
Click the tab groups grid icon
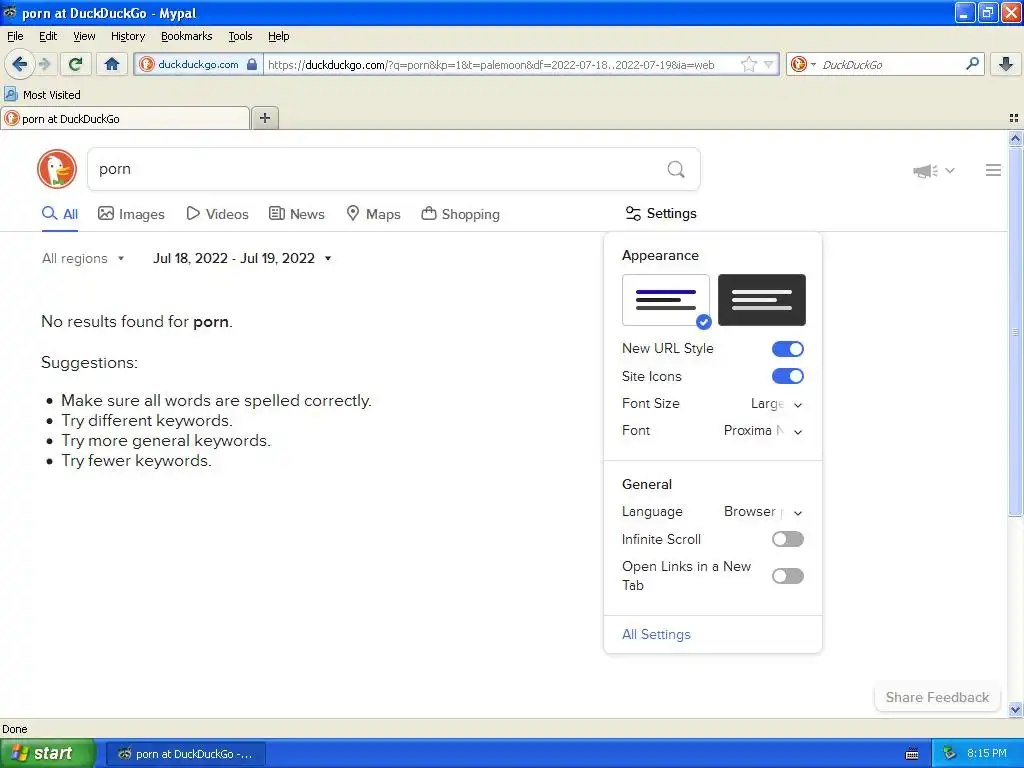coord(1014,118)
